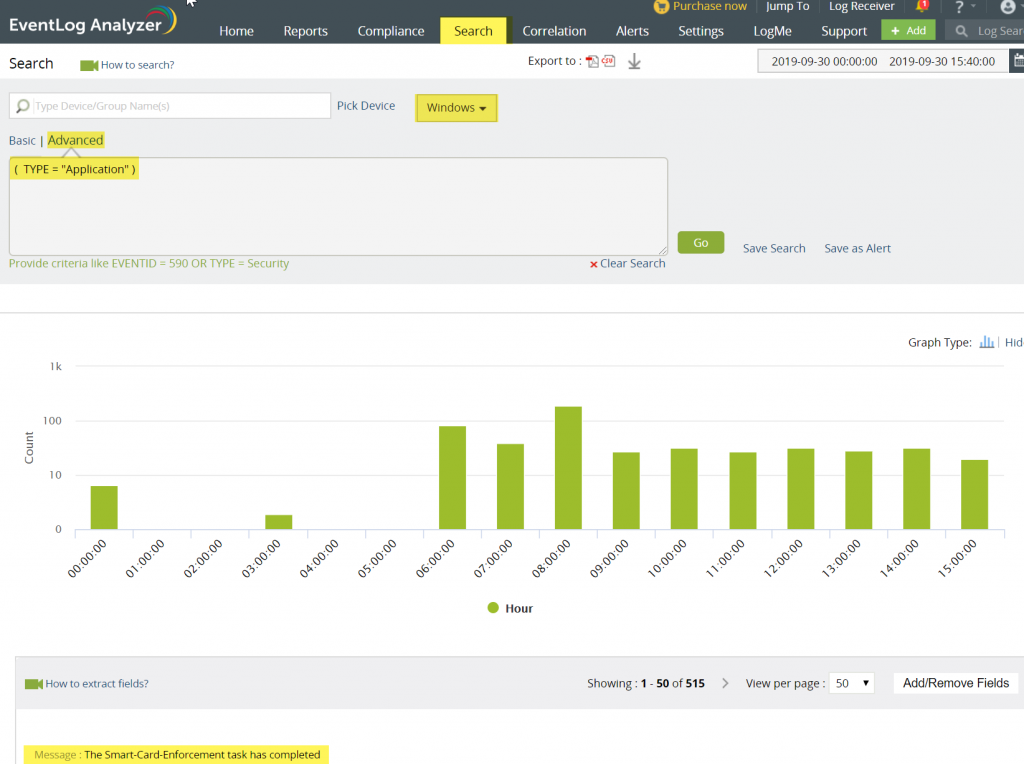Open the Jump To menu
1024x764 pixels.
pyautogui.click(x=788, y=7)
